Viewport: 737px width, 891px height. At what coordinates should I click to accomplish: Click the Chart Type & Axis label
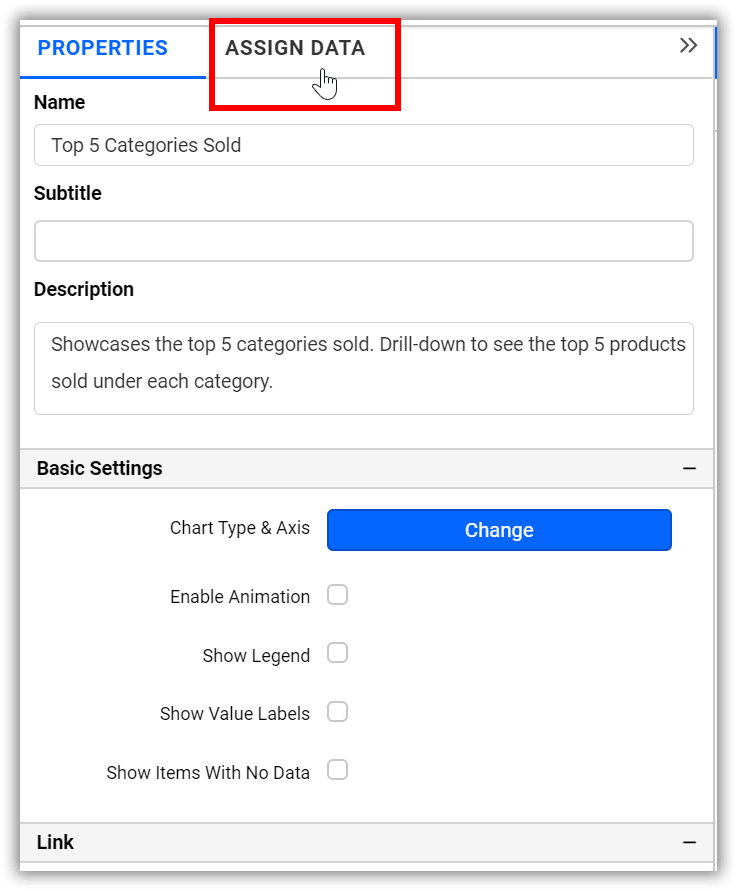(240, 528)
